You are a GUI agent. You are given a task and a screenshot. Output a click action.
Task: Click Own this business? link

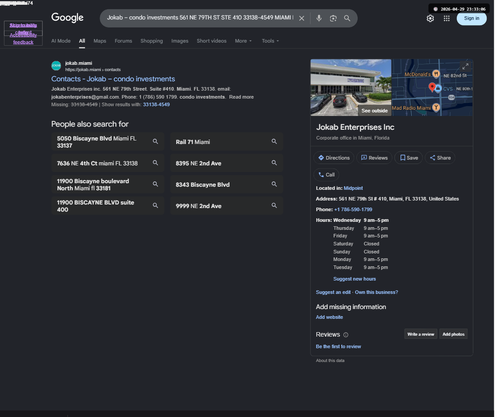pos(376,292)
